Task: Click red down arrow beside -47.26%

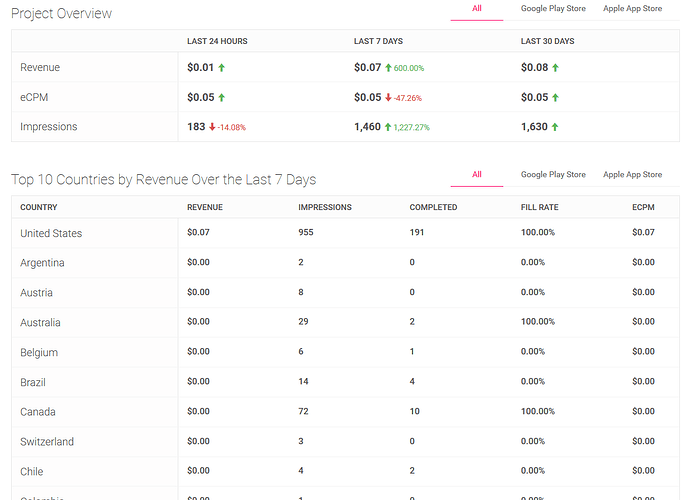Action: pos(389,97)
